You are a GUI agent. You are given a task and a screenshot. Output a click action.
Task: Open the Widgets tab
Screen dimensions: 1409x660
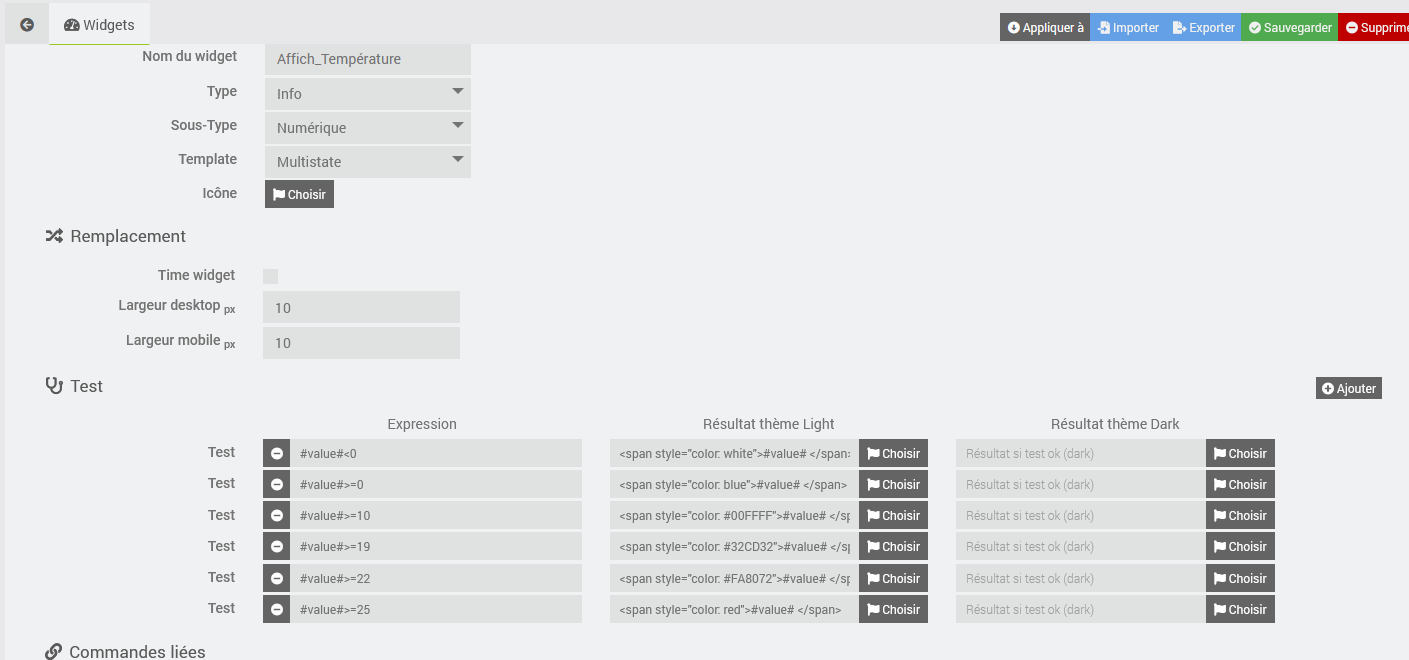tap(99, 25)
